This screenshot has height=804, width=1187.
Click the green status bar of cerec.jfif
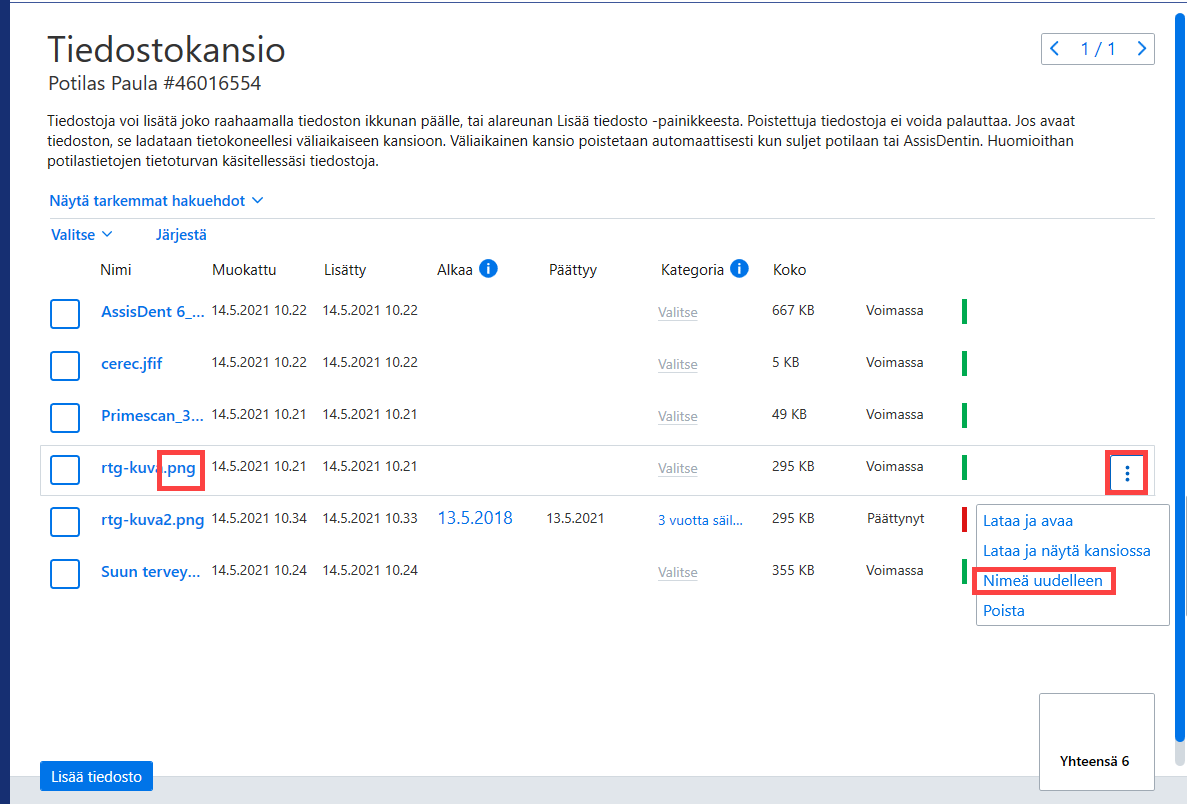964,363
